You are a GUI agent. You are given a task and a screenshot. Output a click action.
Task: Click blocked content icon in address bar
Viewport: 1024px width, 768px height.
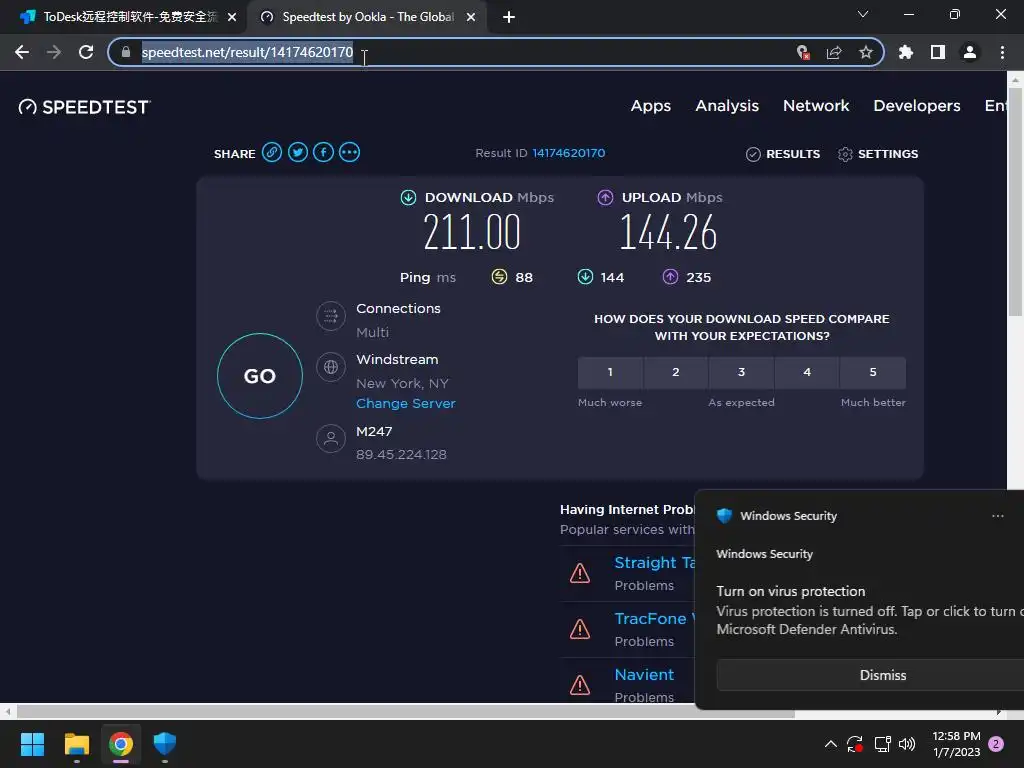(803, 52)
